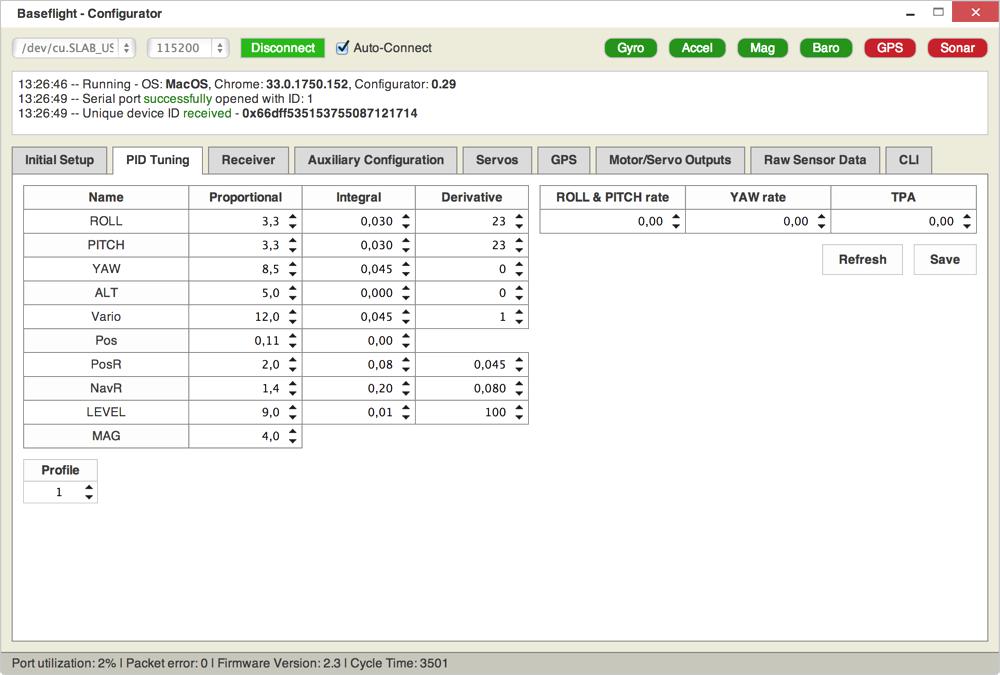Click the Sonar sensor indicator

(957, 48)
